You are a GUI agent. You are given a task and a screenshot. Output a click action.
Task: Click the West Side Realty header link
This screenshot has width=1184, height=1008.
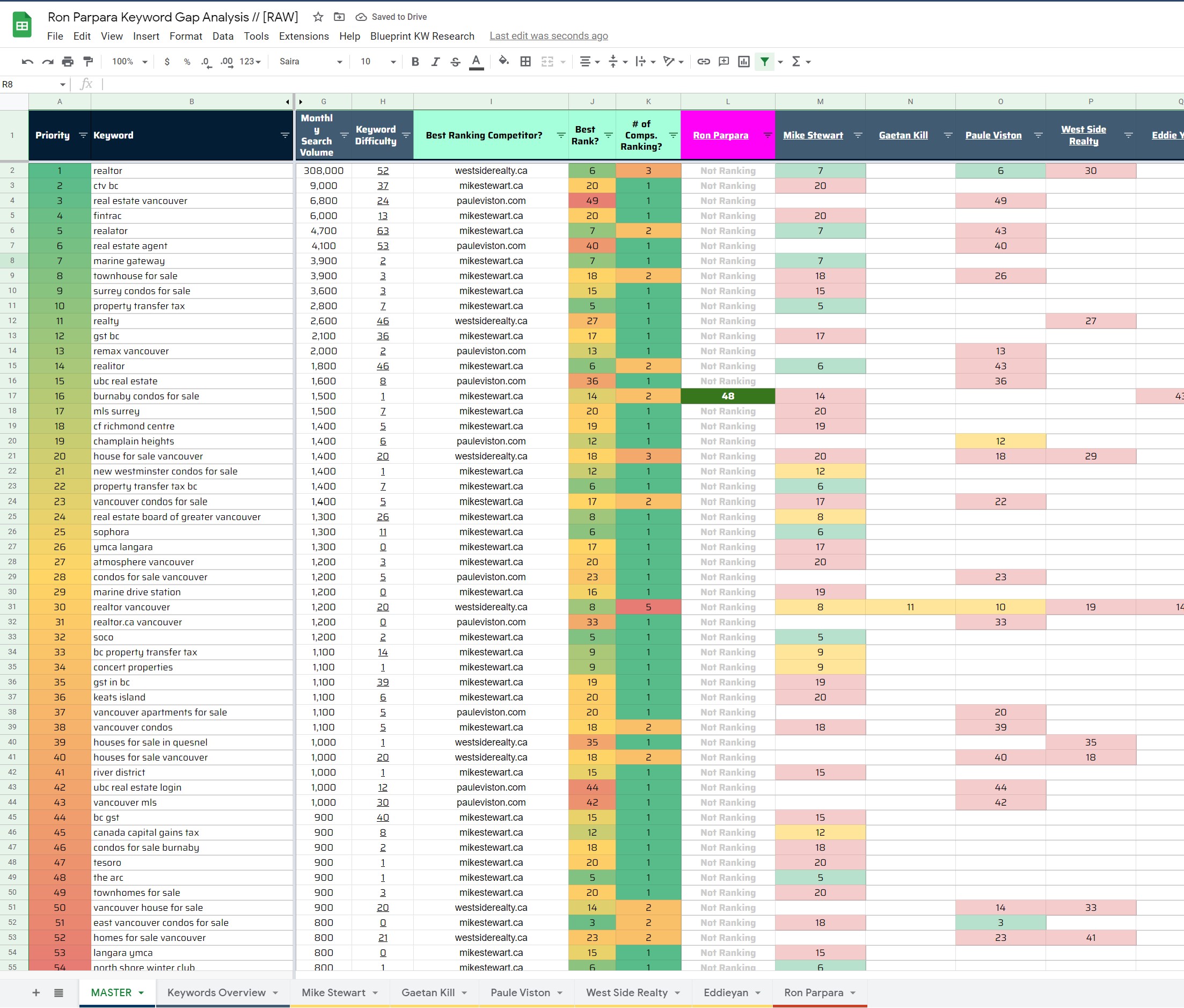[x=1084, y=135]
